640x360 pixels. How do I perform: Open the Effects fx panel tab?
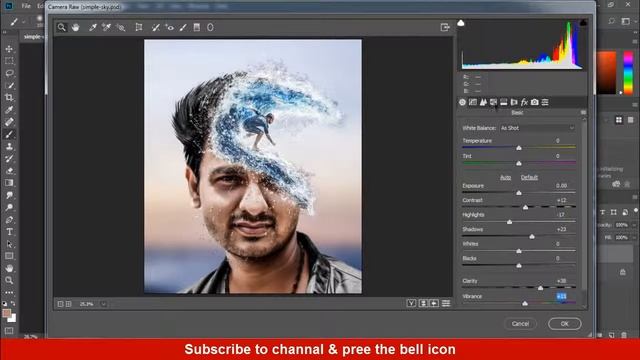coord(524,102)
